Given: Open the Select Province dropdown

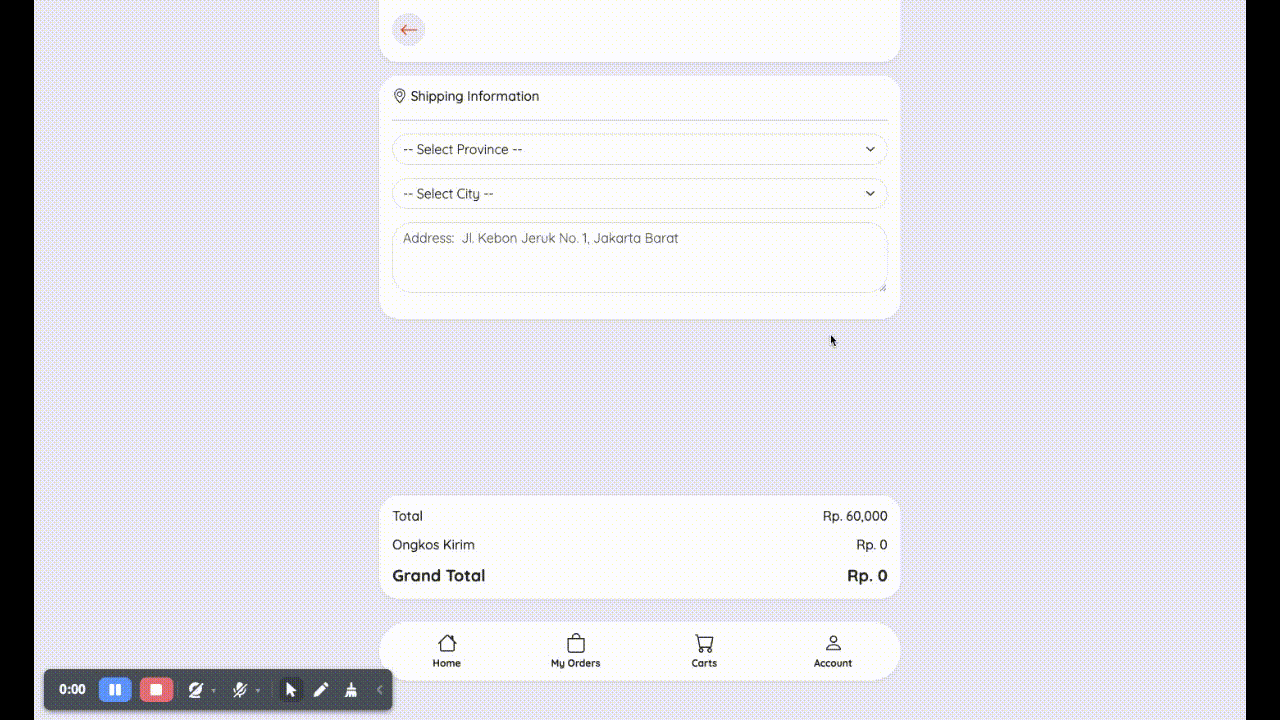Looking at the screenshot, I should pyautogui.click(x=640, y=149).
